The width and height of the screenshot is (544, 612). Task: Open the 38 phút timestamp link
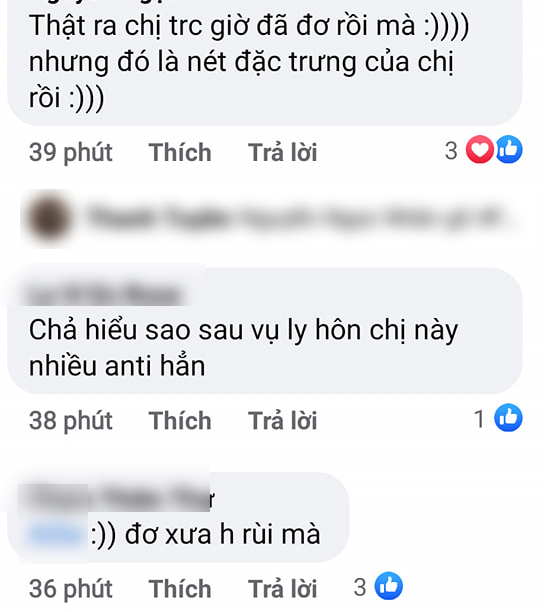[71, 421]
